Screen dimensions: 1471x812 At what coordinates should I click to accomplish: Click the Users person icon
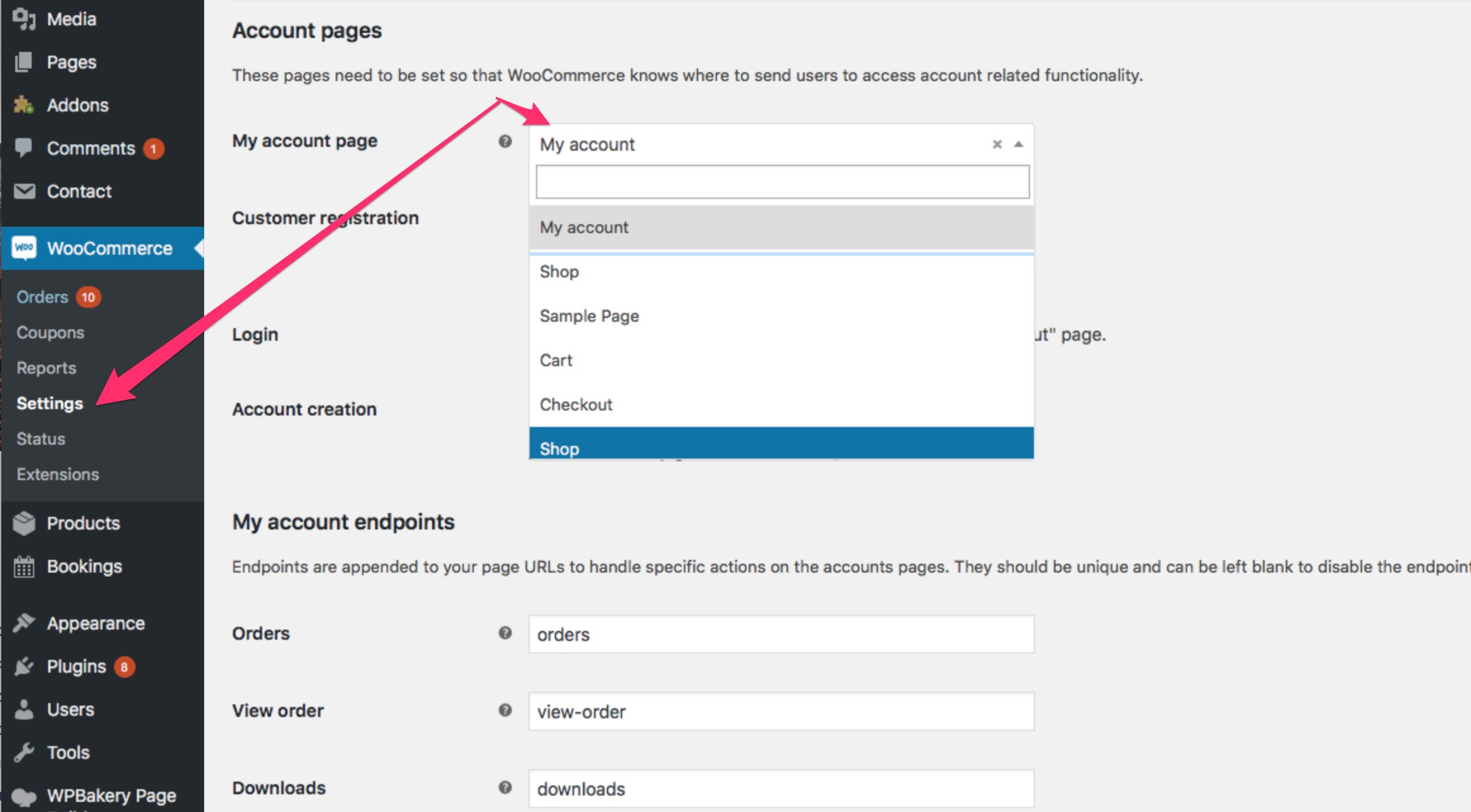(x=24, y=709)
